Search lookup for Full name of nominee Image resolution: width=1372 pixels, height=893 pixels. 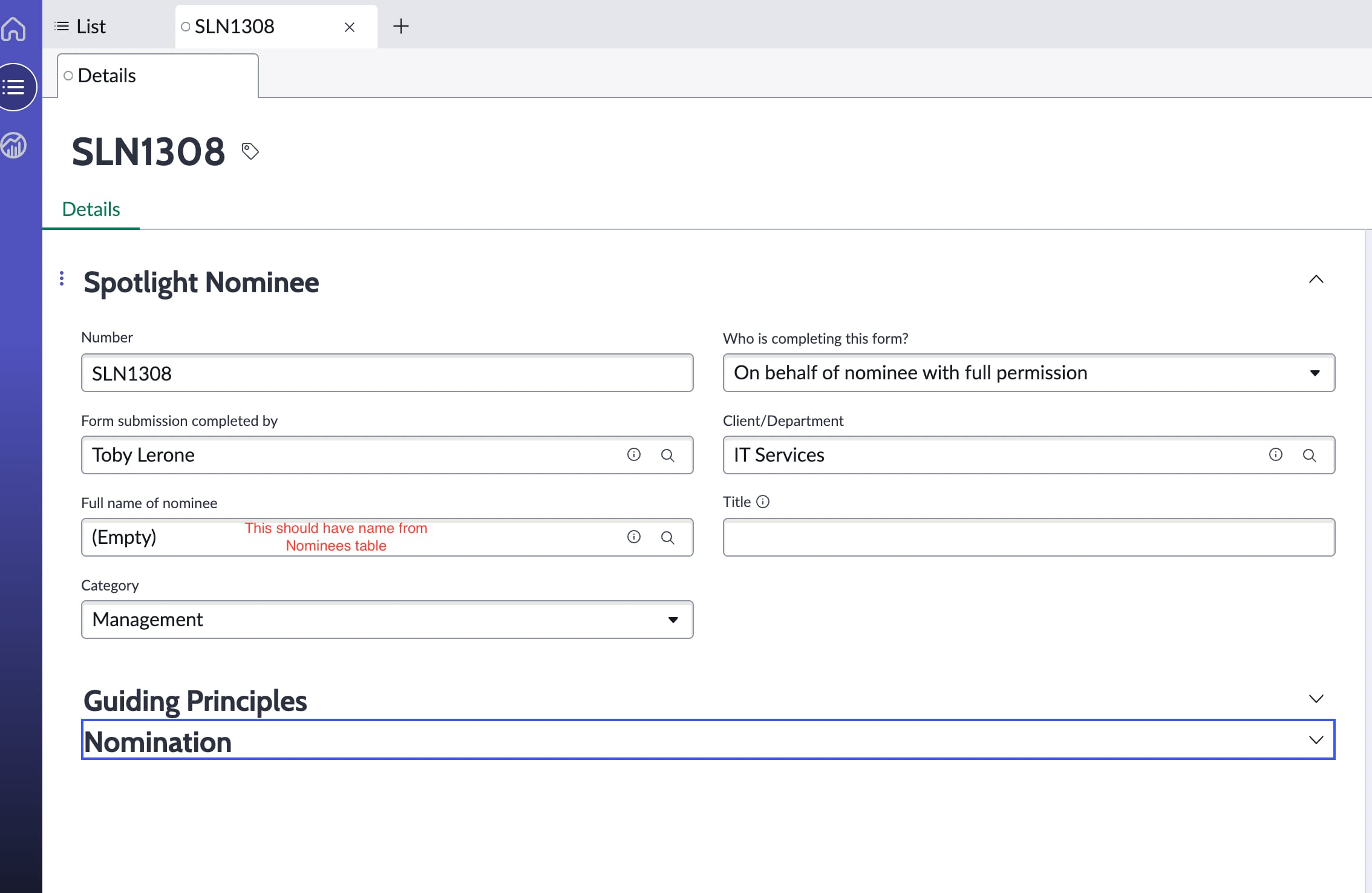pos(667,537)
